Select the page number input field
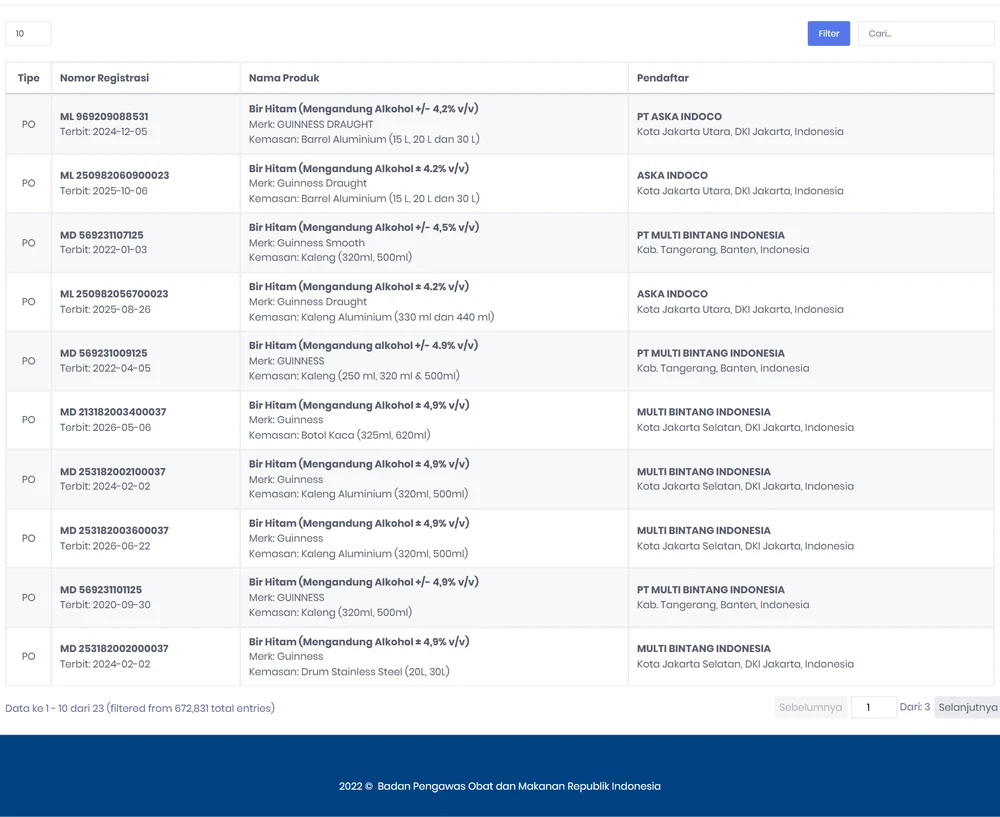Viewport: 1000px width, 817px height. tap(874, 707)
